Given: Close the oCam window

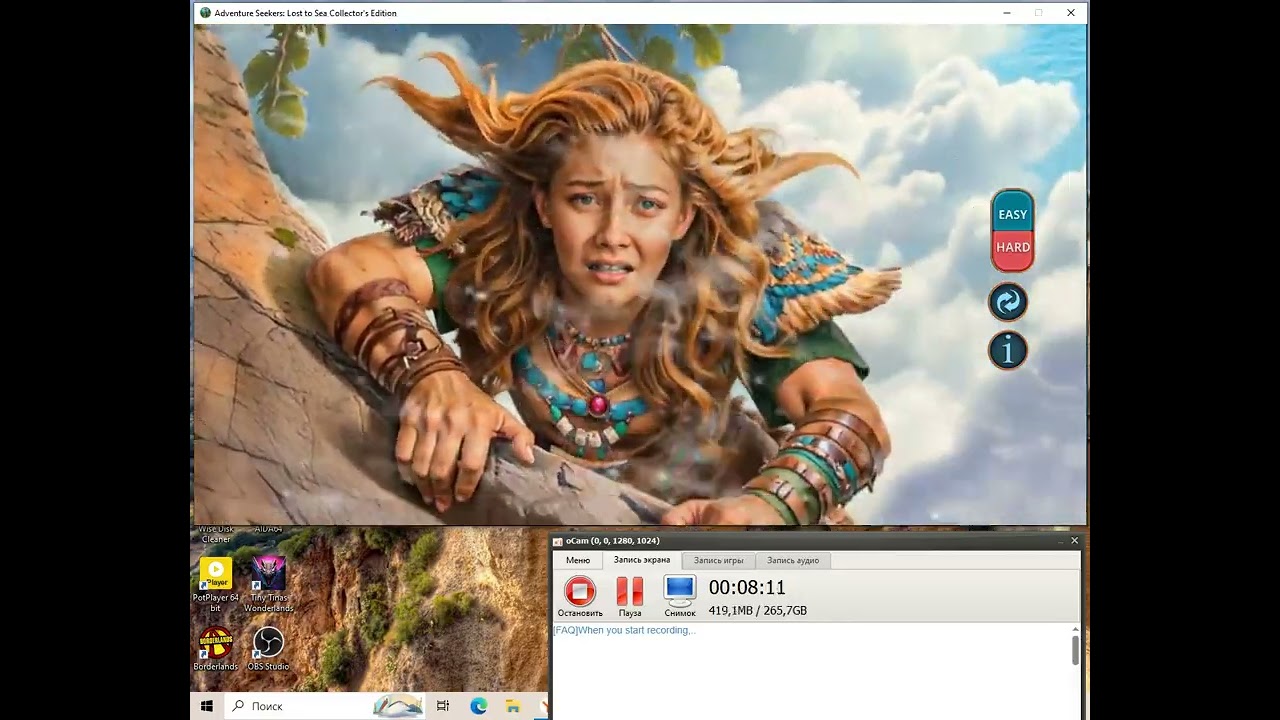Looking at the screenshot, I should [x=1075, y=541].
